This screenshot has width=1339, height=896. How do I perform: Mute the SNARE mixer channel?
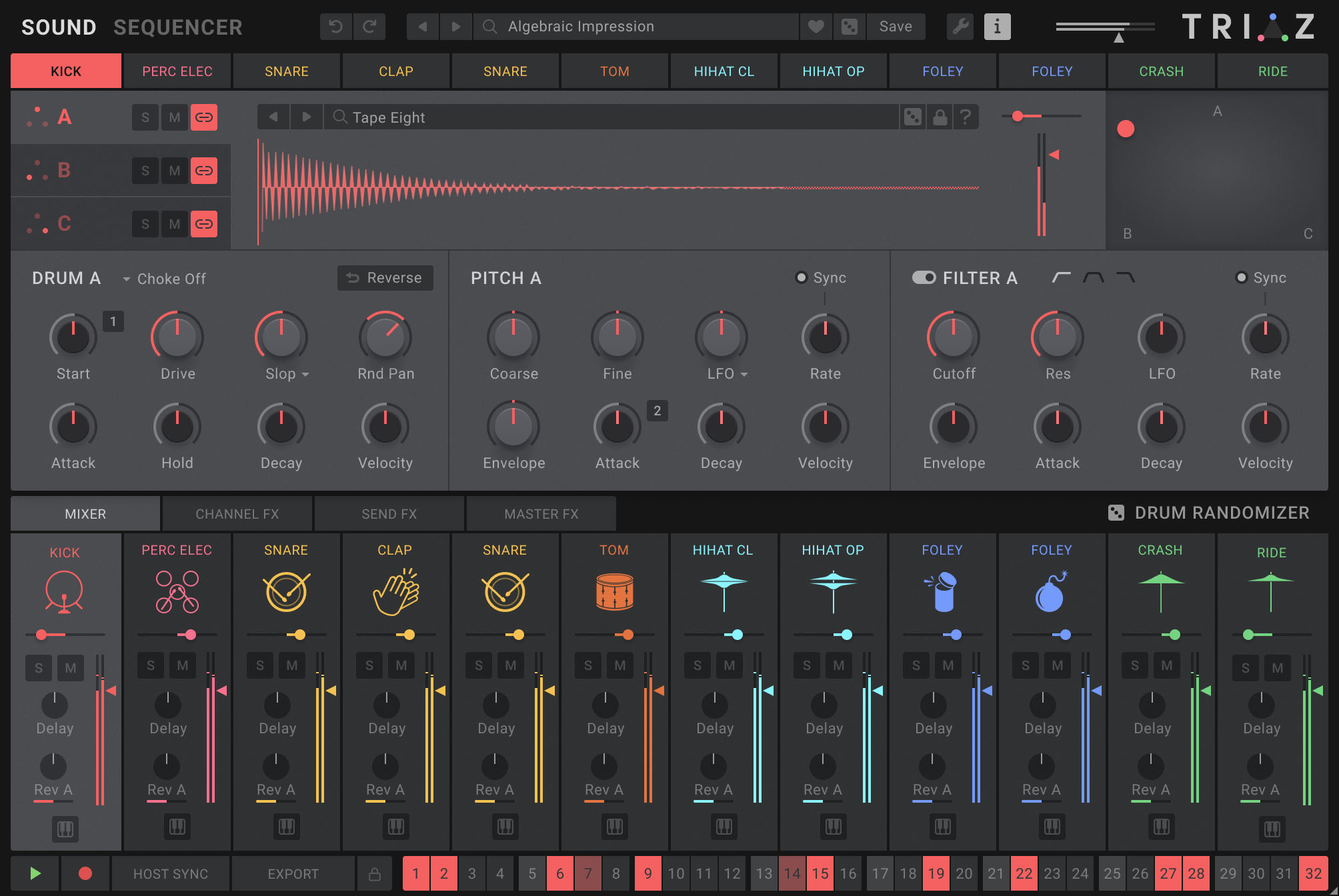(291, 665)
